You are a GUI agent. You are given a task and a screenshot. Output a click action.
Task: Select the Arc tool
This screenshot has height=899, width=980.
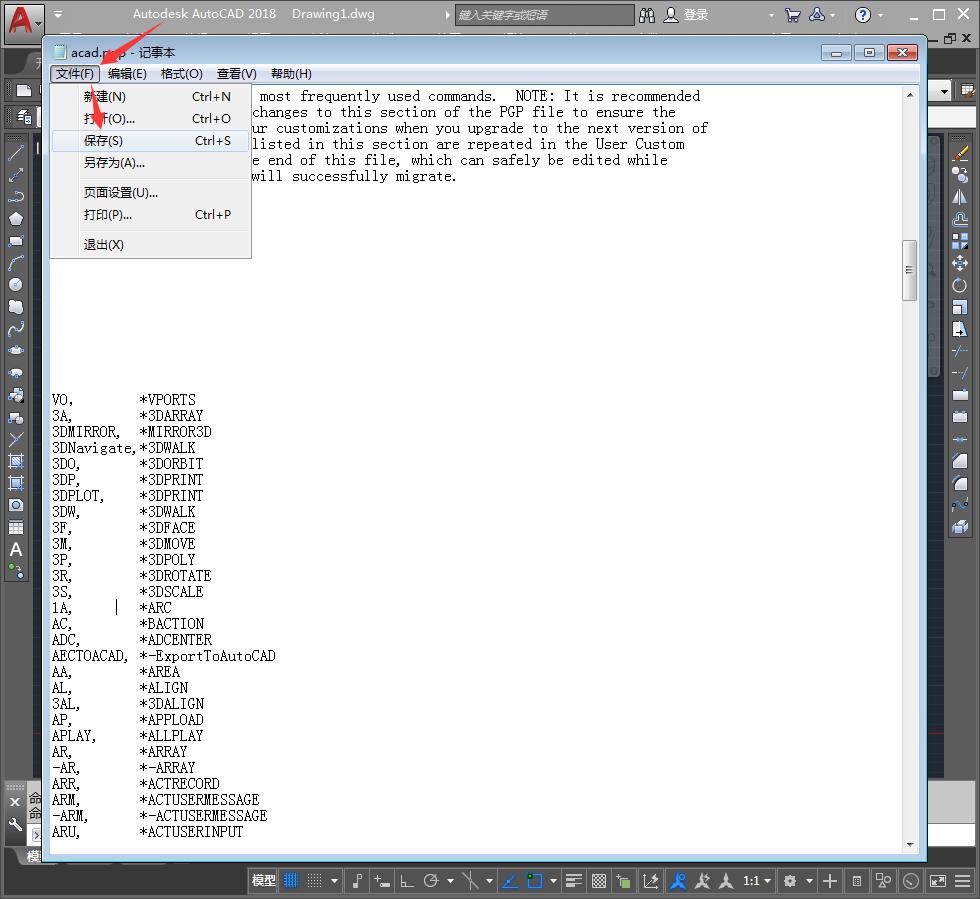coord(16,263)
